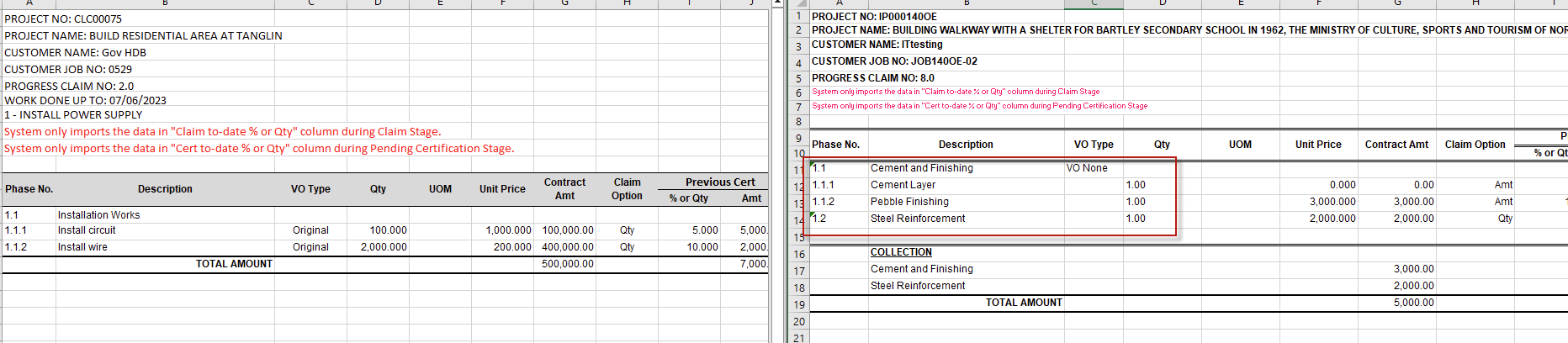Screen dimensions: 1568x343
Task: Click red Pending Certification note in left sheet
Action: (259, 148)
